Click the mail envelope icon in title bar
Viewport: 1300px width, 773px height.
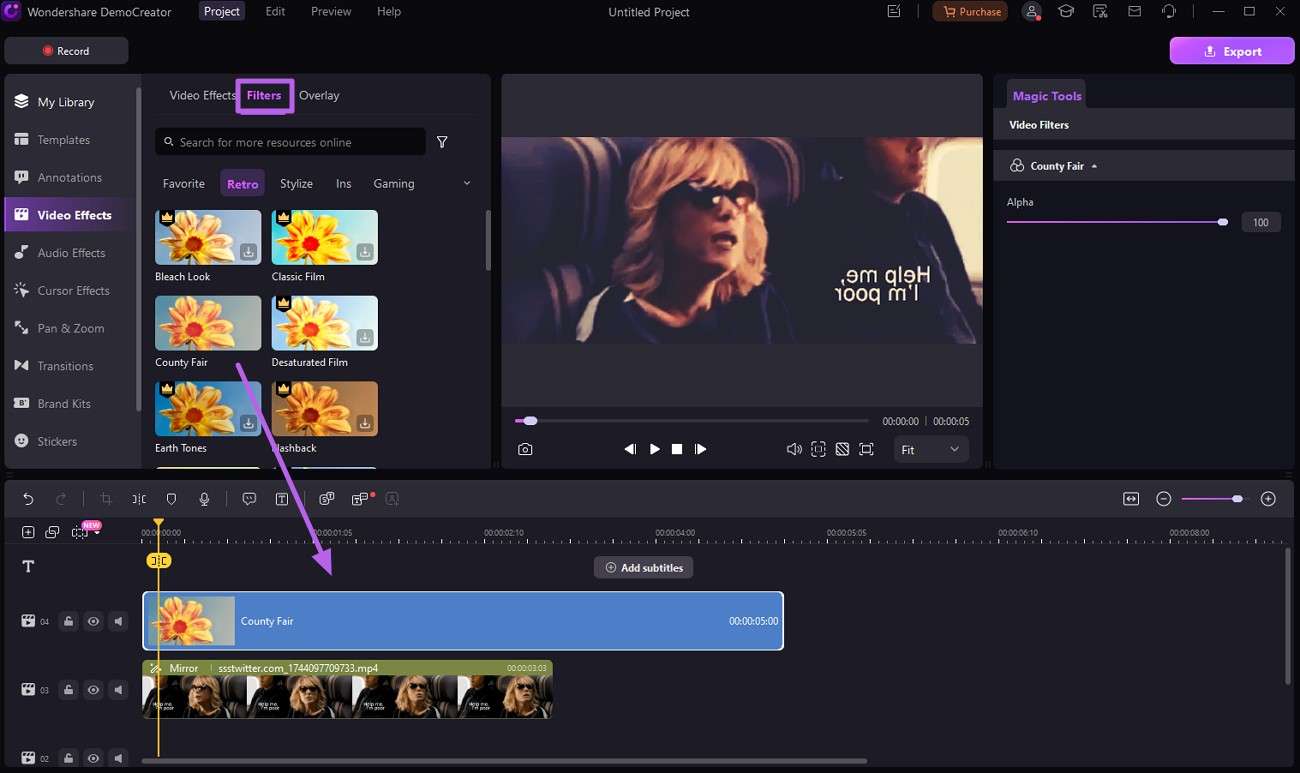tap(1134, 12)
